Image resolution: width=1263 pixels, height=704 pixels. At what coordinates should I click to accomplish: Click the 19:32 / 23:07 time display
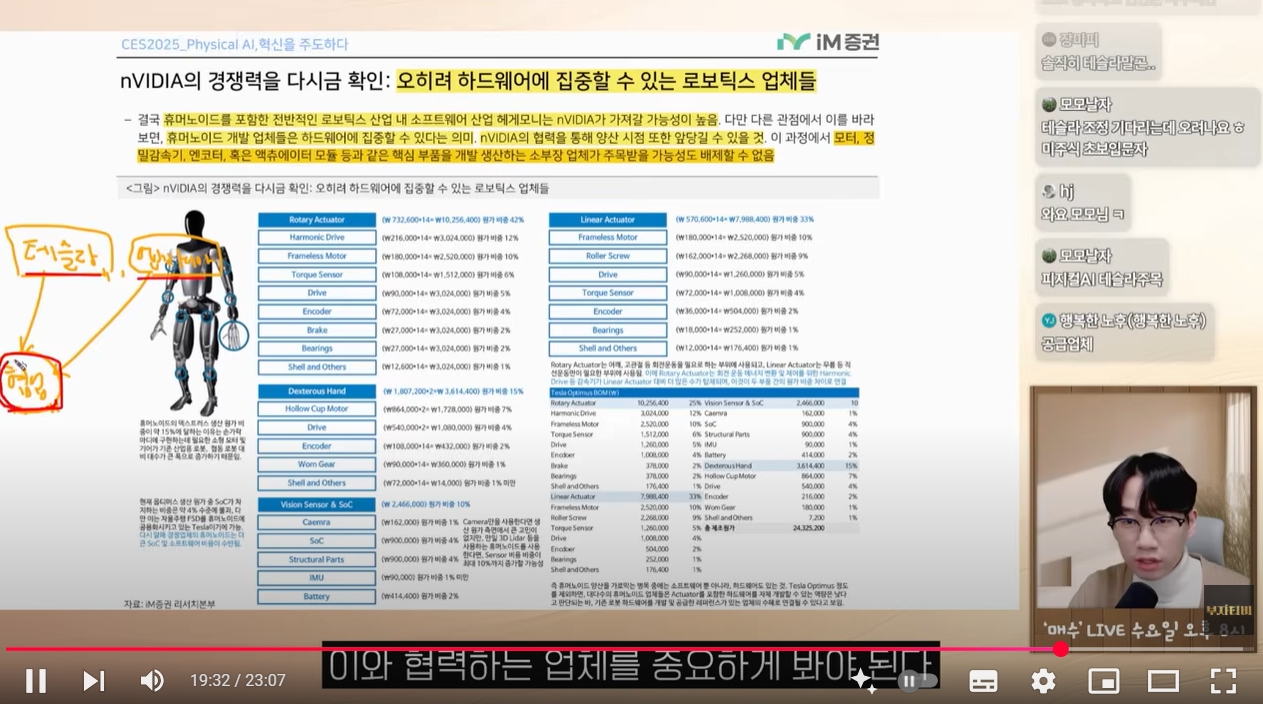pos(238,681)
